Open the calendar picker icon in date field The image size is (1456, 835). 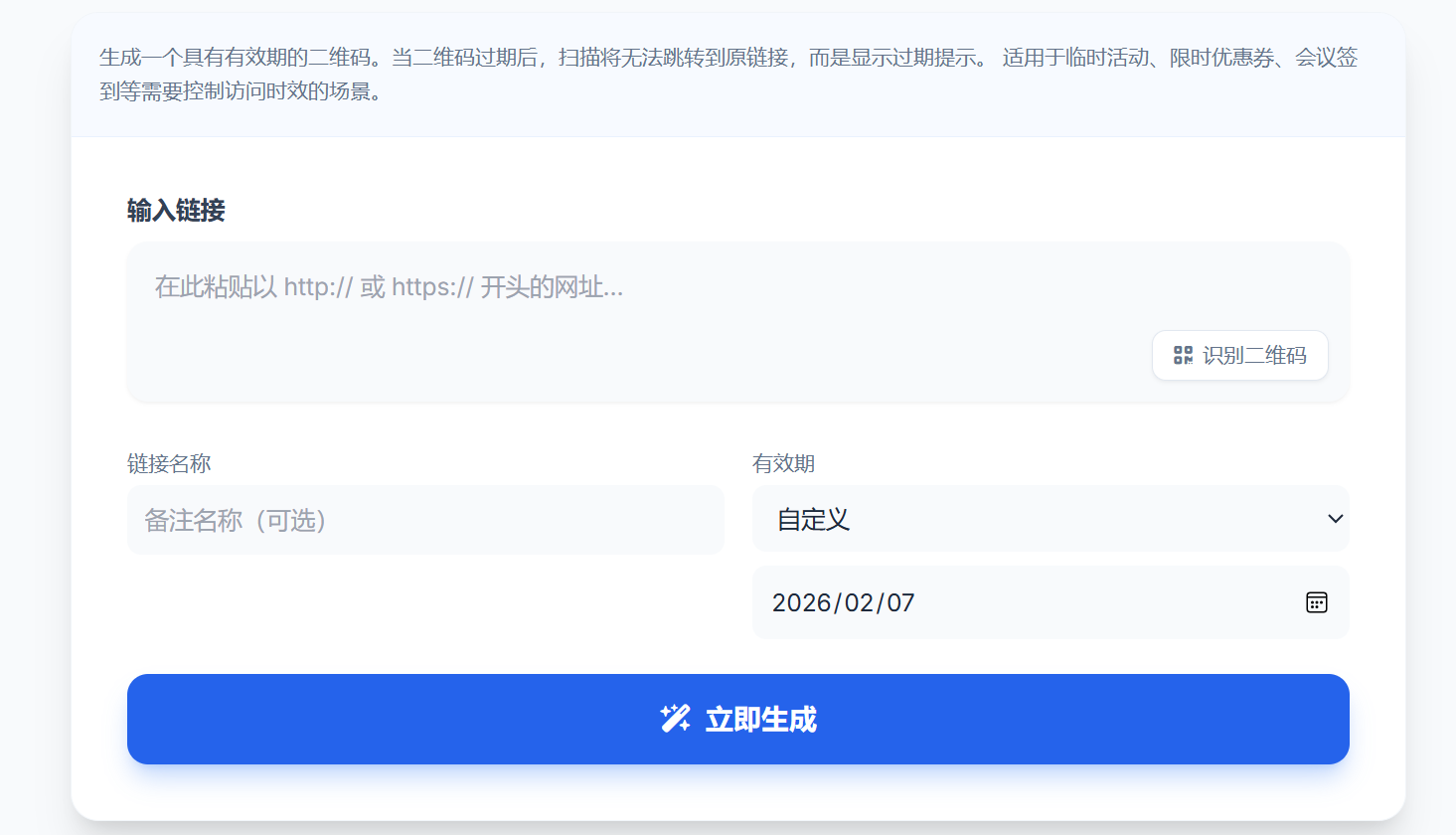(1316, 602)
